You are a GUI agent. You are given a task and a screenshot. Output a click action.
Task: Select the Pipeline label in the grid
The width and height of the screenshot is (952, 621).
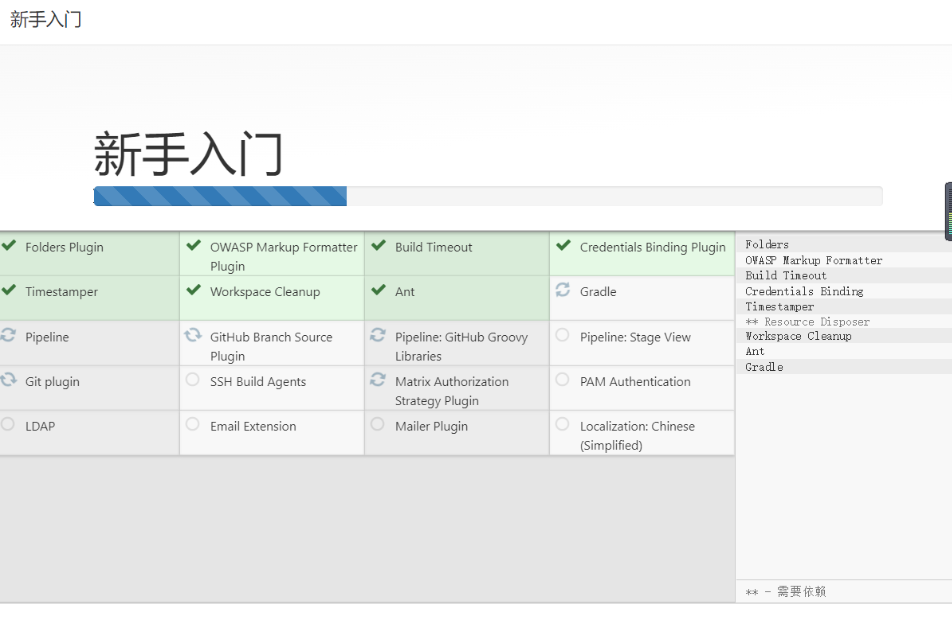(47, 337)
